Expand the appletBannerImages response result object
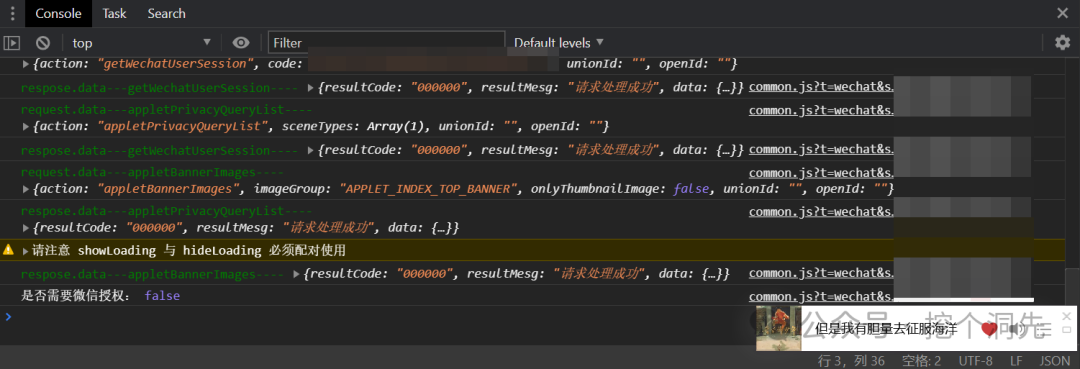 [296, 274]
